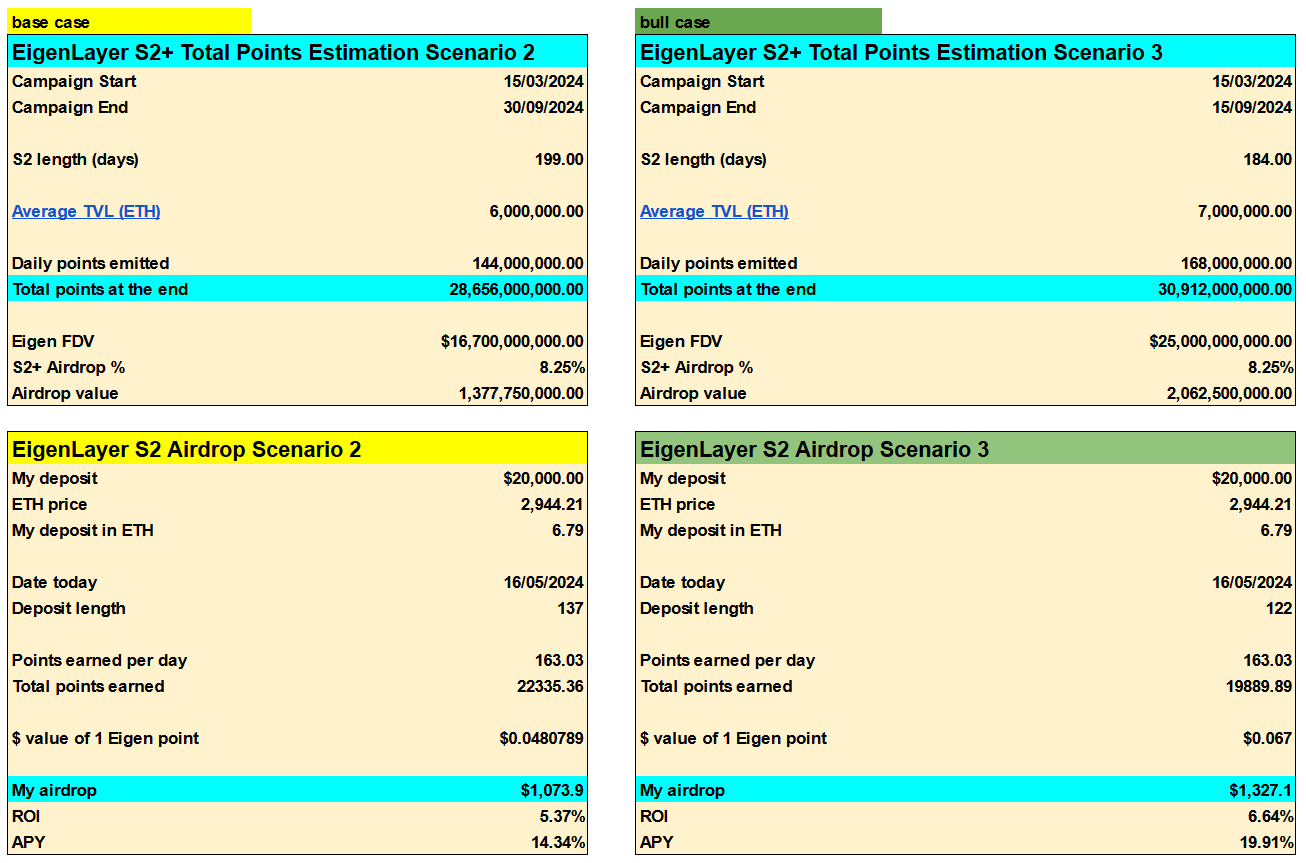Select the Total Points Estimation Scenario 2 header

click(298, 52)
